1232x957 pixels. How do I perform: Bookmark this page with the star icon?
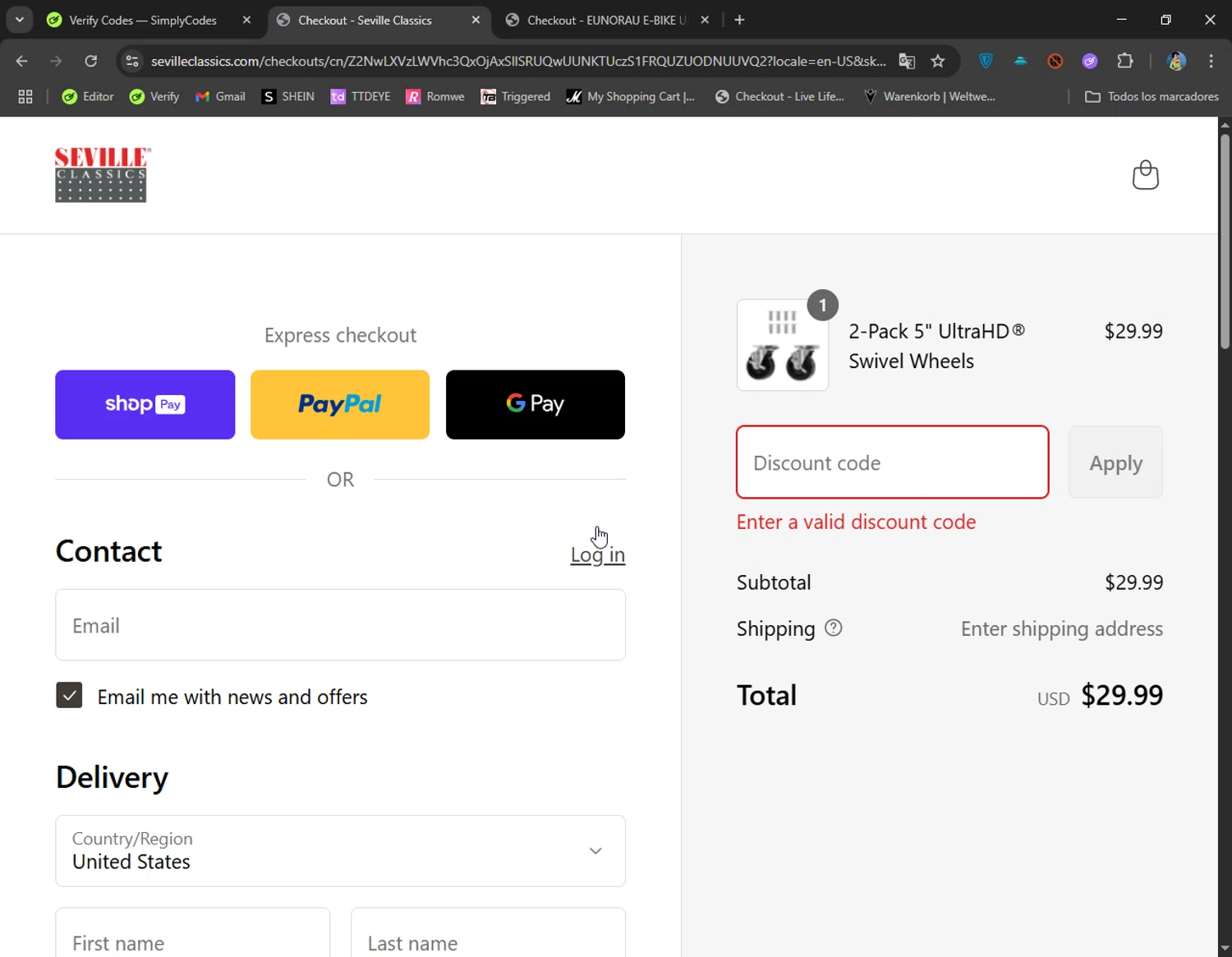coord(938,61)
